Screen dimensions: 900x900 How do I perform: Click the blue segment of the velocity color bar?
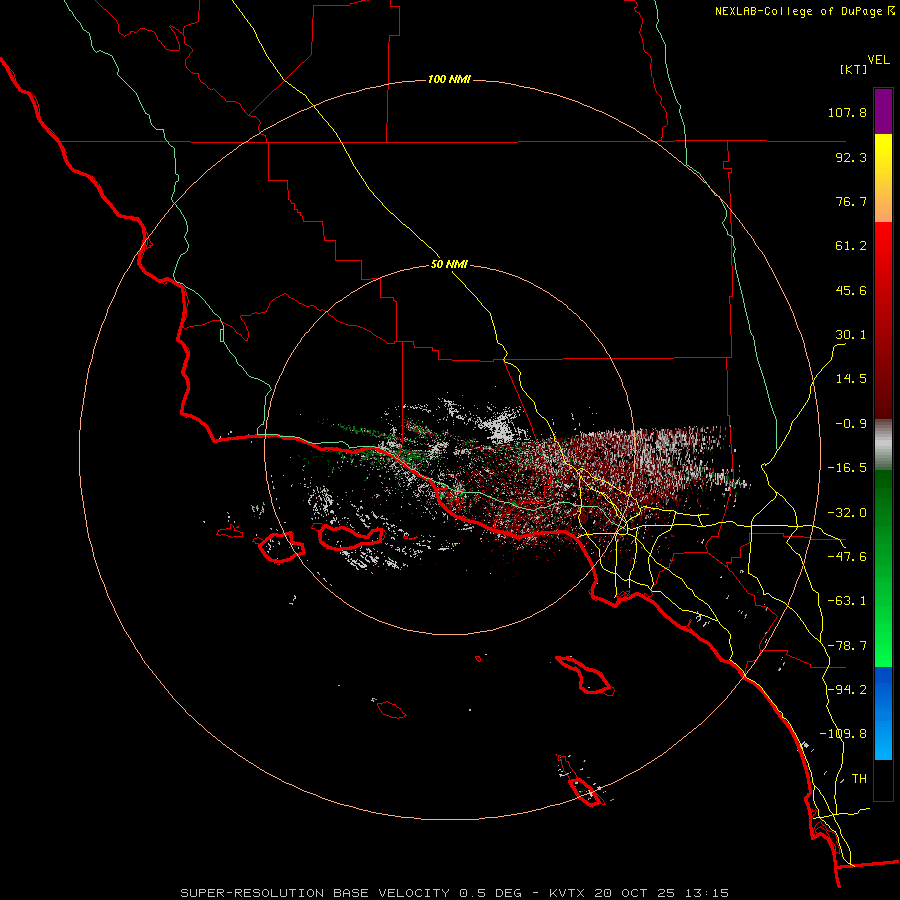tap(883, 713)
